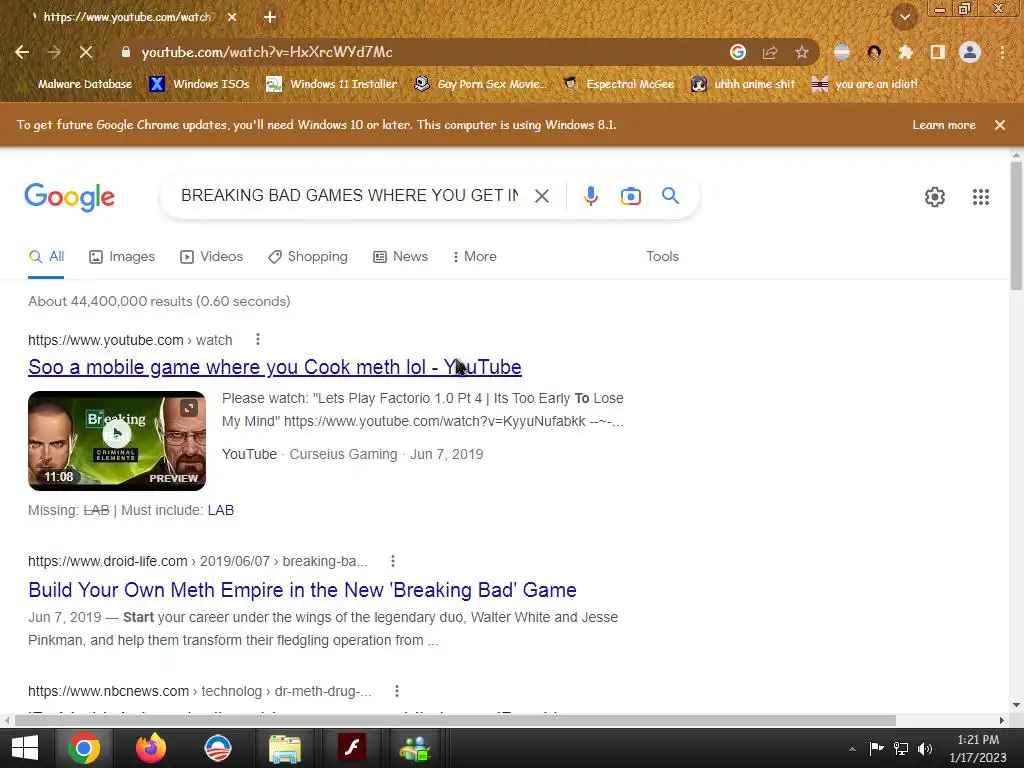
Task: Open the Windows 11 Installer bookmark
Action: [332, 84]
